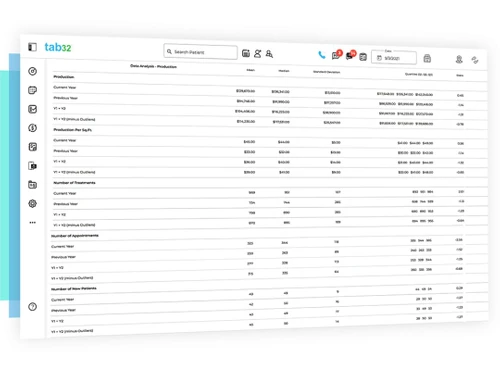The image size is (500, 375).
Task: Click the lock icon right of the date
Action: [427, 59]
